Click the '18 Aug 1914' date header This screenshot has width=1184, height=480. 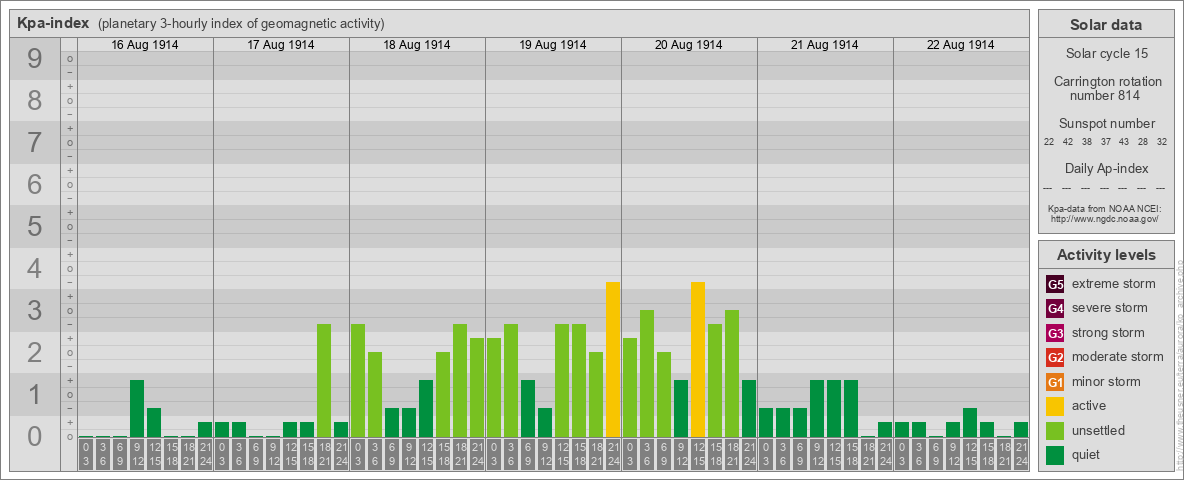417,45
